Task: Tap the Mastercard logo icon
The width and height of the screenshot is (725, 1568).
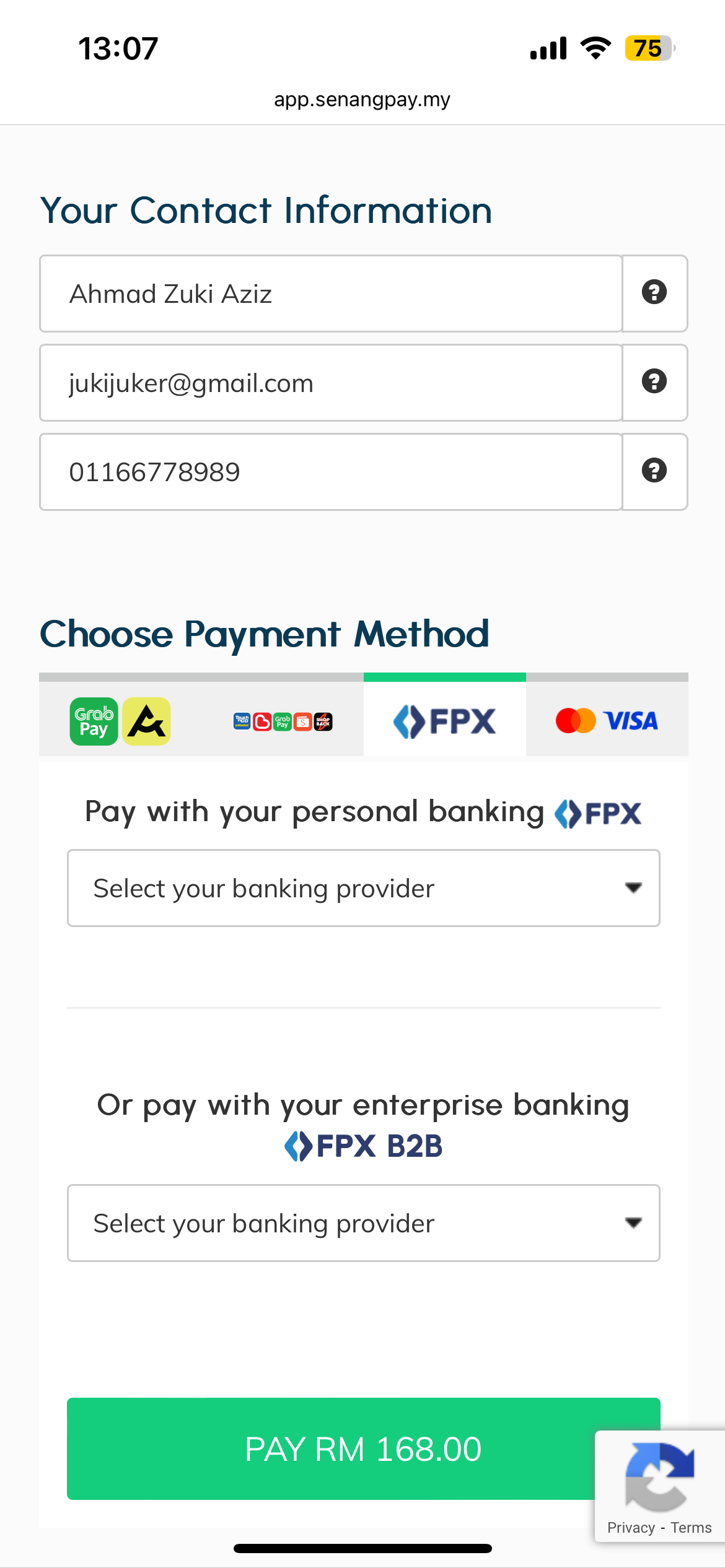Action: pyautogui.click(x=575, y=721)
